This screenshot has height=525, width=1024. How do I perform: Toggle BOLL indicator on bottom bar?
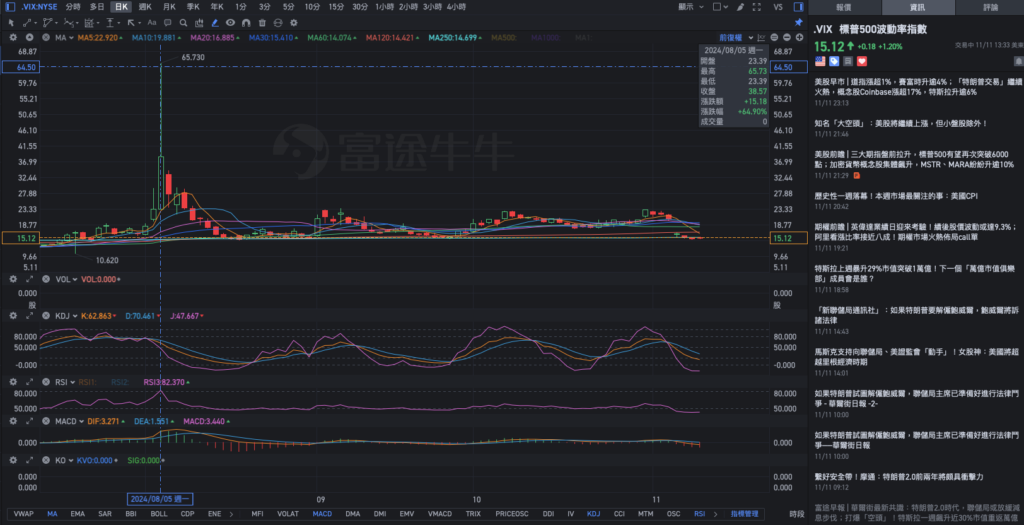[159, 514]
